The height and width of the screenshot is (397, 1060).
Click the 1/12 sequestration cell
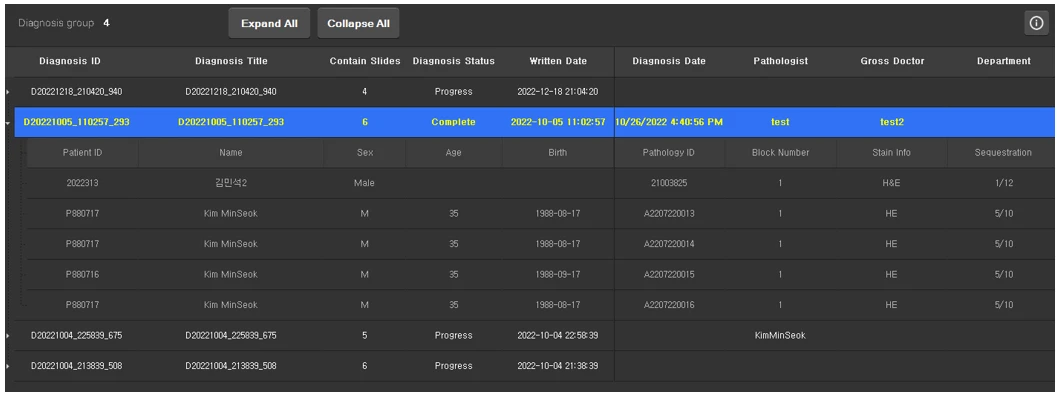click(x=1004, y=183)
